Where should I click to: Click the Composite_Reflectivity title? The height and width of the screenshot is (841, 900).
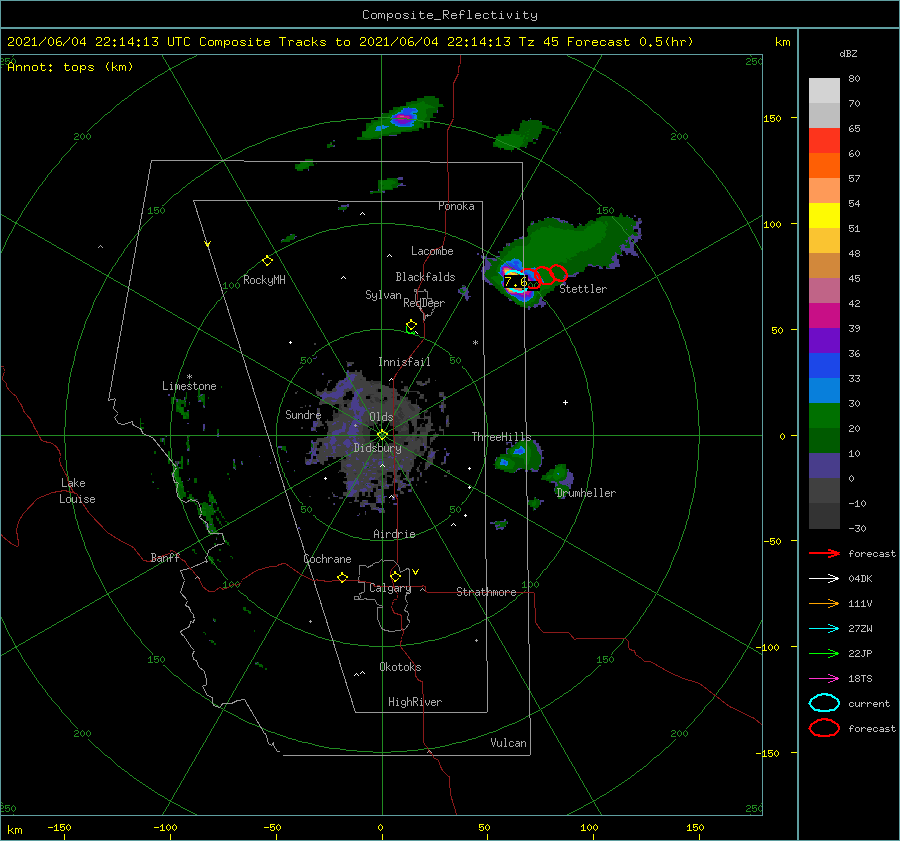[450, 15]
